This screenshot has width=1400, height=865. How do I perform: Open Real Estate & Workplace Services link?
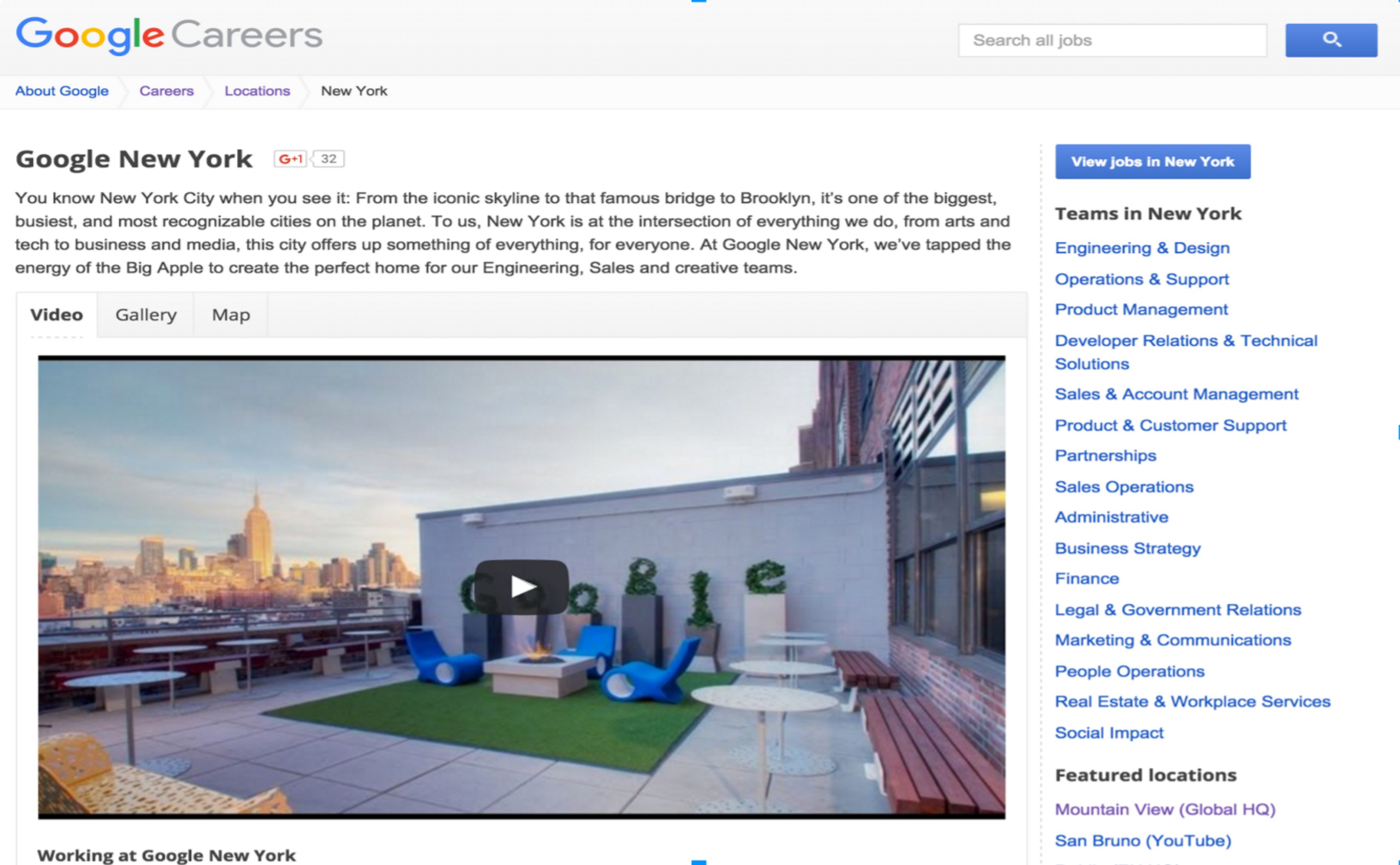(1192, 702)
